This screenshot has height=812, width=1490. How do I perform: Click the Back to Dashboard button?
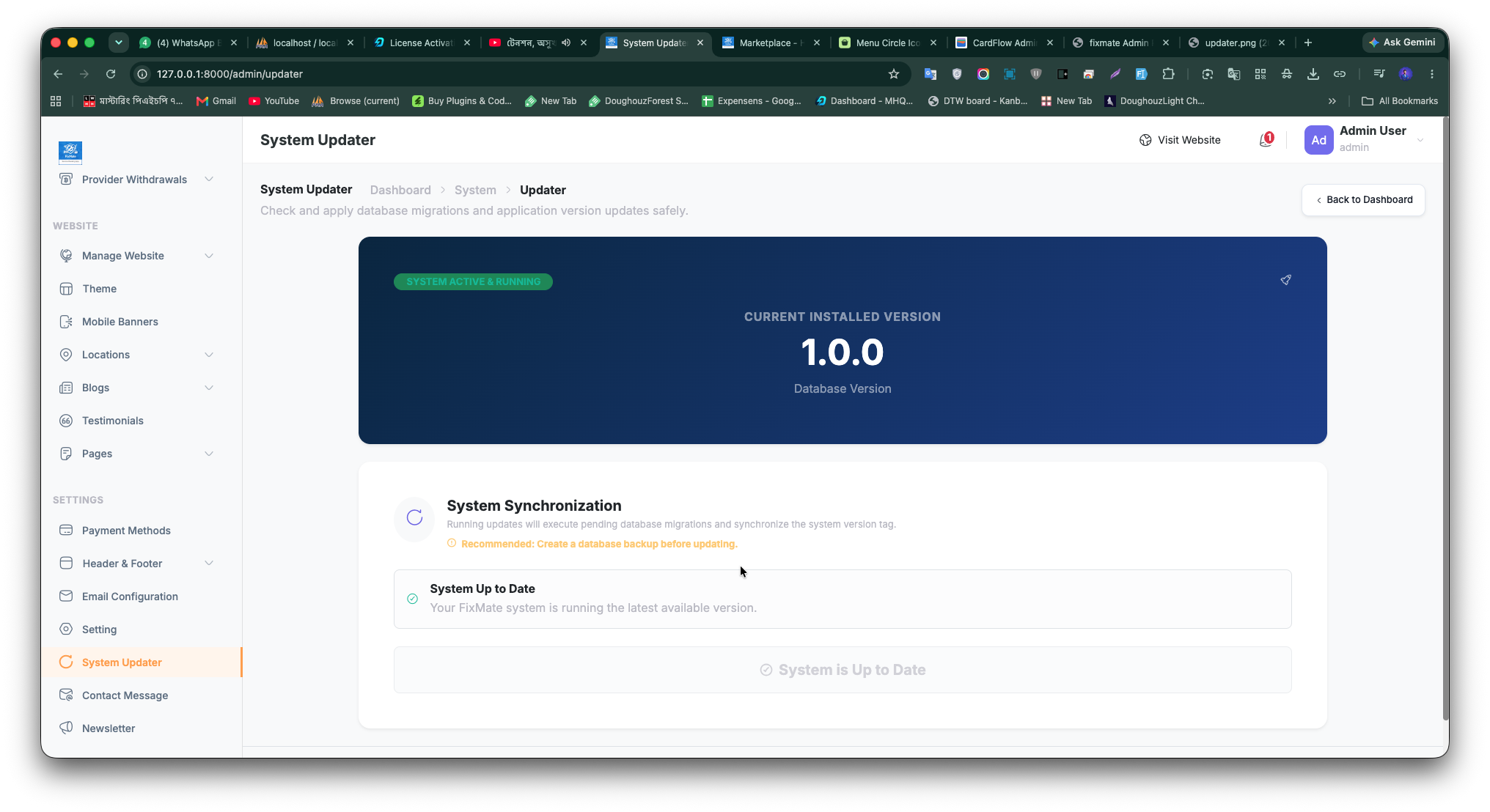click(1363, 200)
